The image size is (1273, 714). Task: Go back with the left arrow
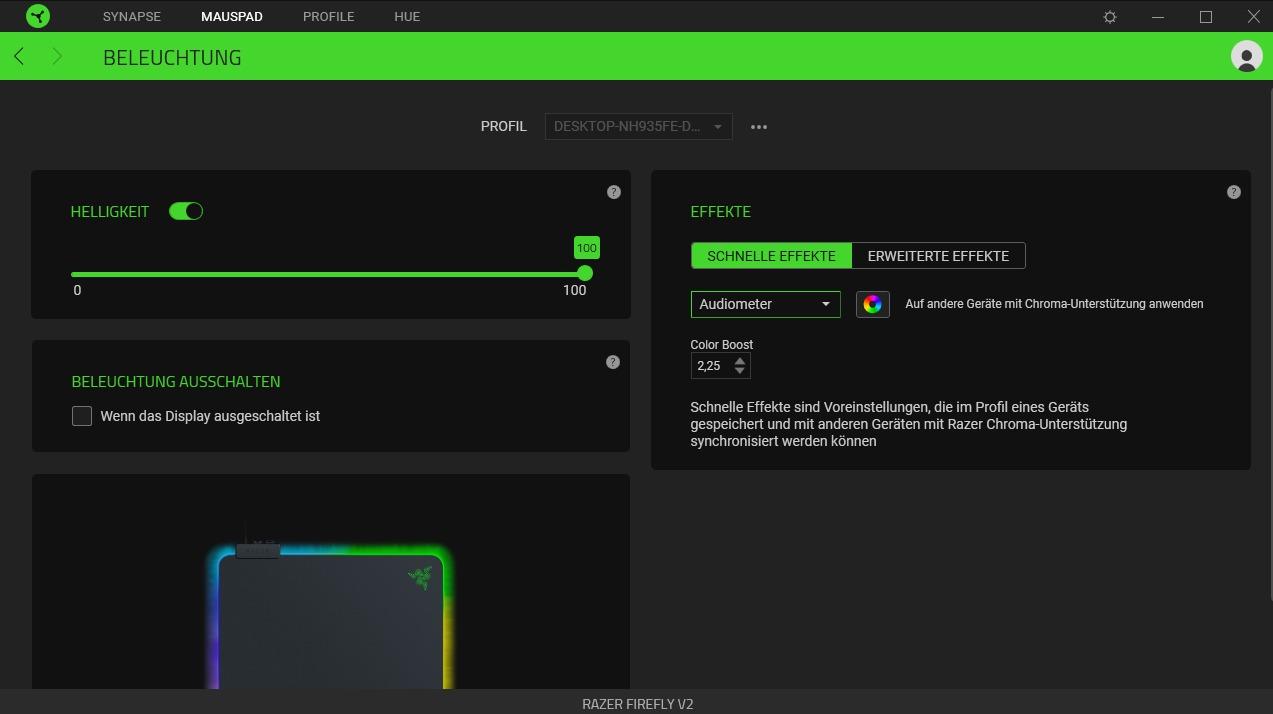(19, 57)
